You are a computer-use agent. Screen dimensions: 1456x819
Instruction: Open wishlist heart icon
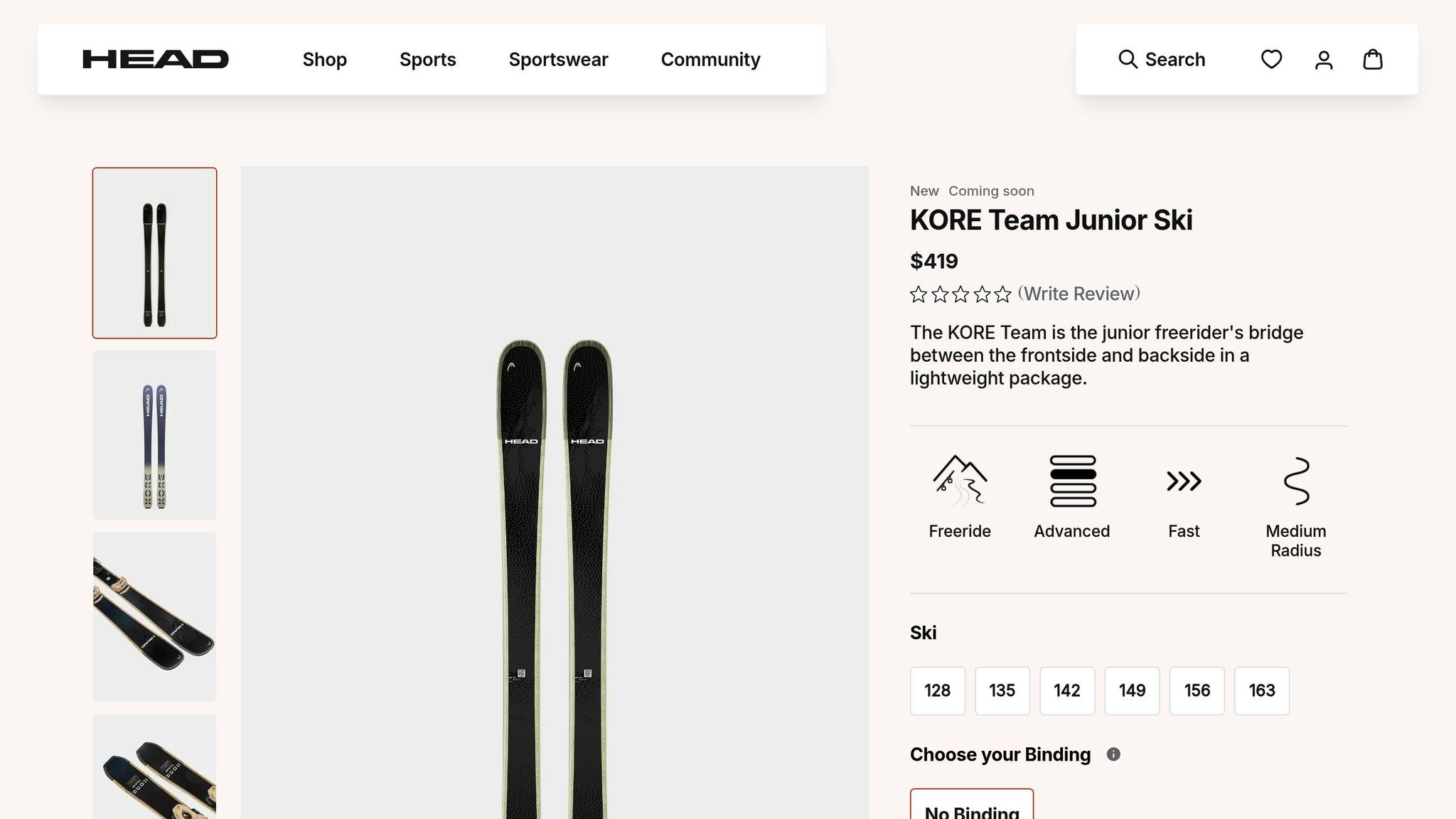(x=1271, y=59)
